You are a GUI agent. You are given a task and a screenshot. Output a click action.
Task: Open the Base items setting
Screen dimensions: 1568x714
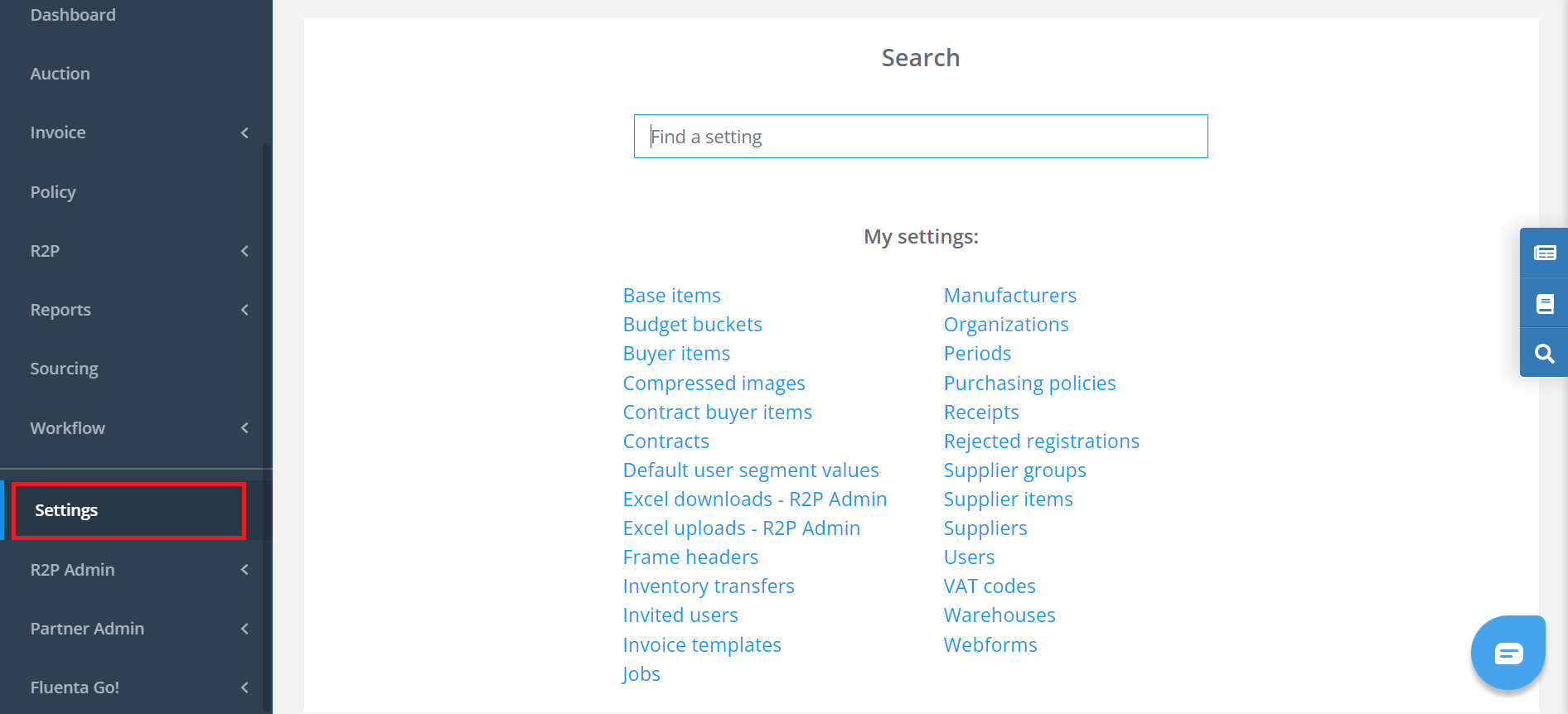[x=671, y=296]
